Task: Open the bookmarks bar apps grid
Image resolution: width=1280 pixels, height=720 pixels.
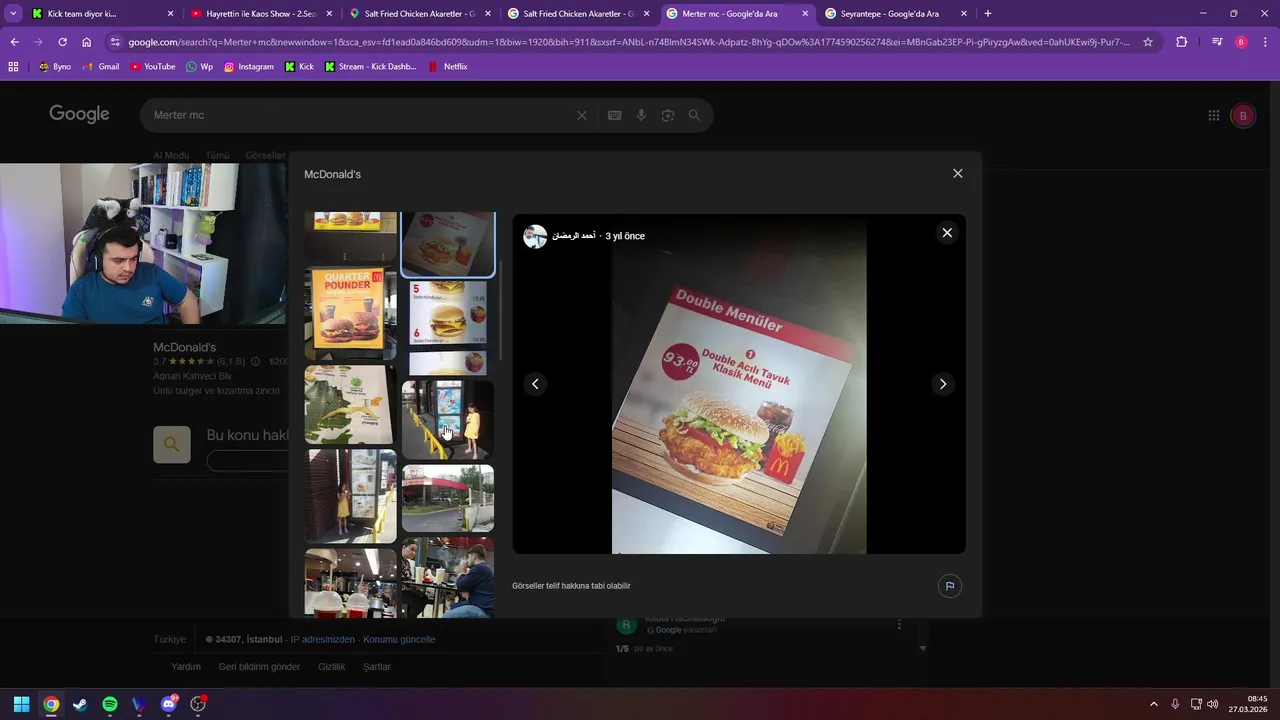Action: tap(13, 66)
